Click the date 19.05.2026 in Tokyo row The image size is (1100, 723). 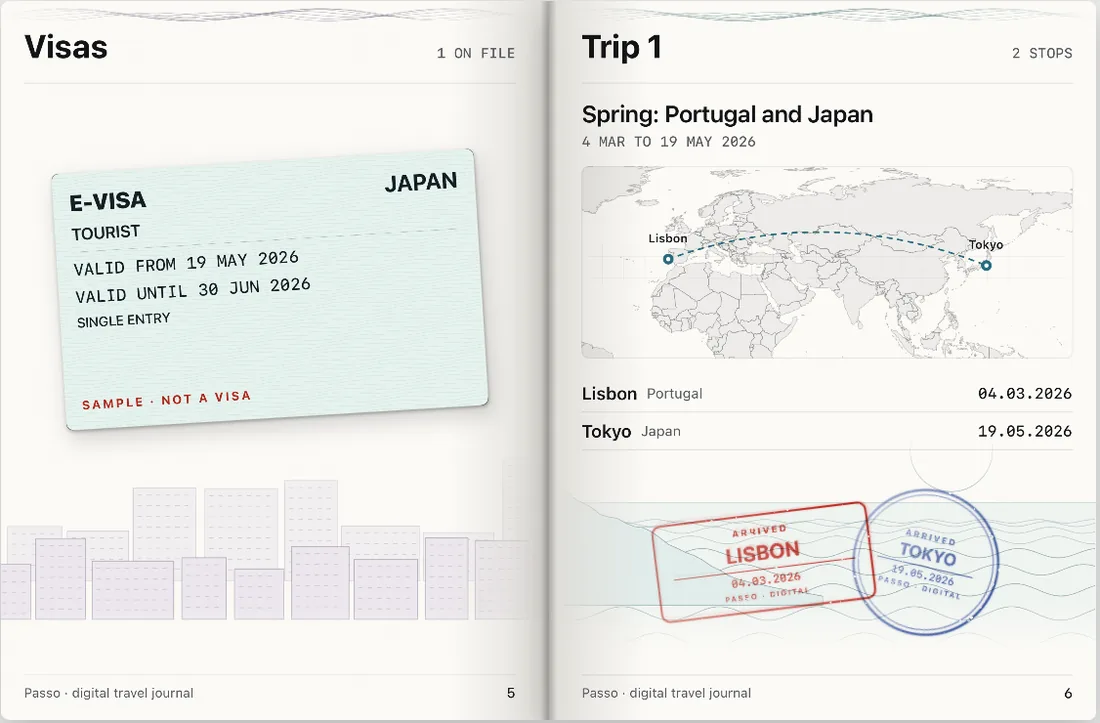coord(1025,431)
